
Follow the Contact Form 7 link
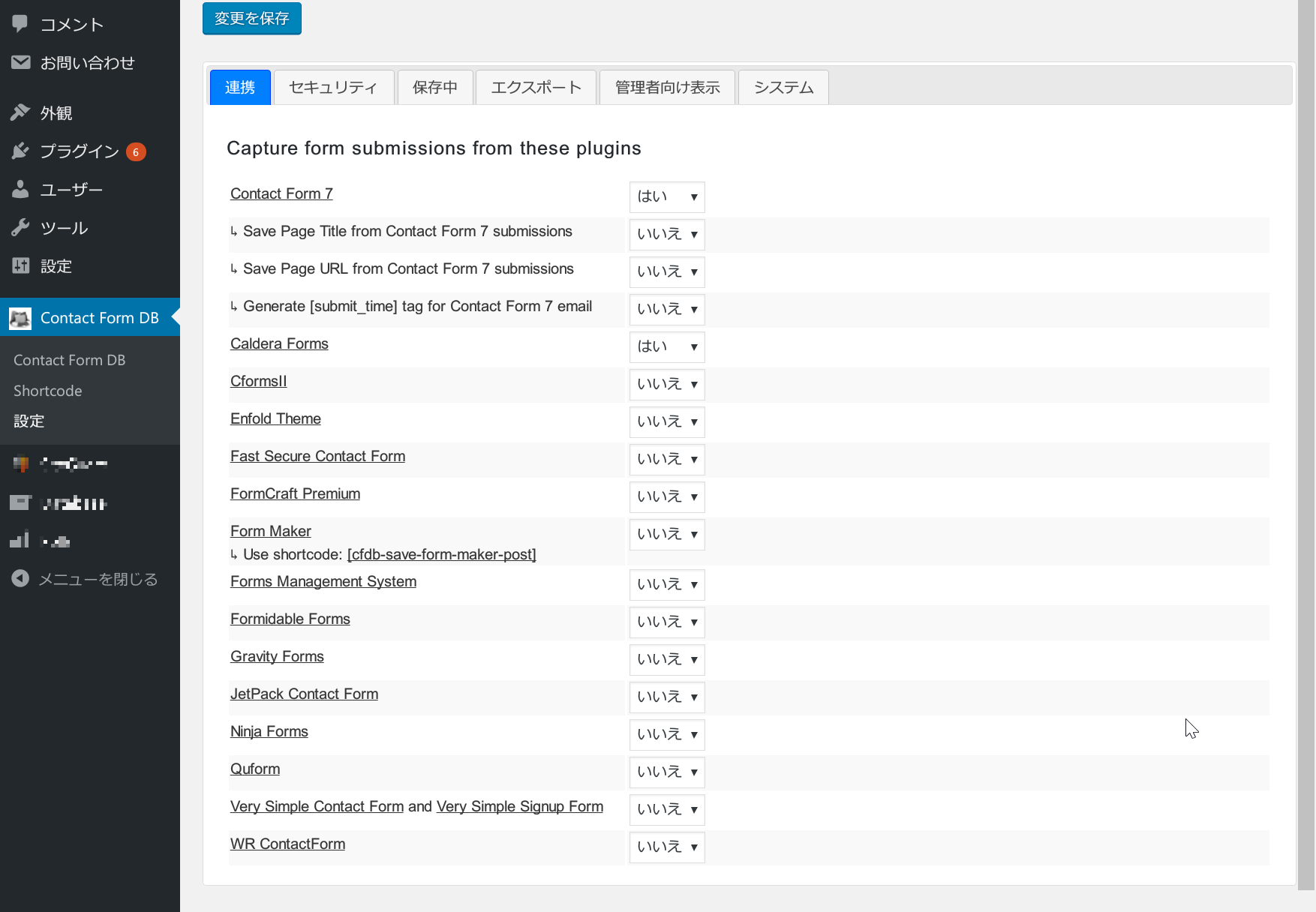point(281,193)
